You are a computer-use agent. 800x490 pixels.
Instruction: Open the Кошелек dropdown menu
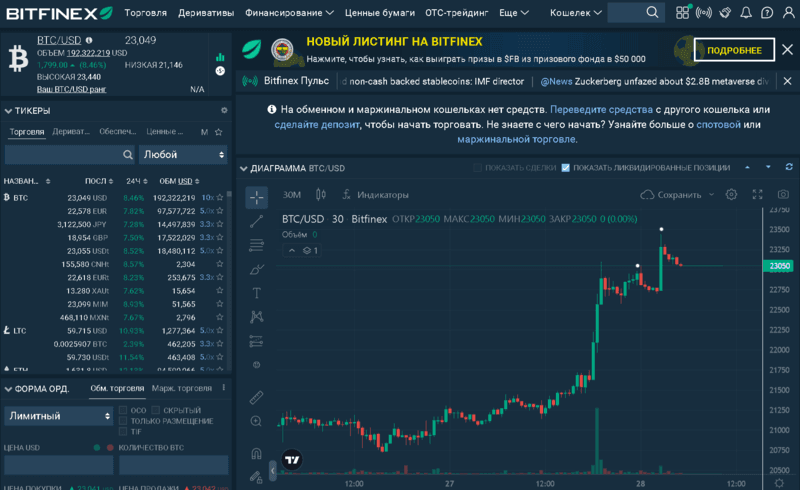(576, 13)
